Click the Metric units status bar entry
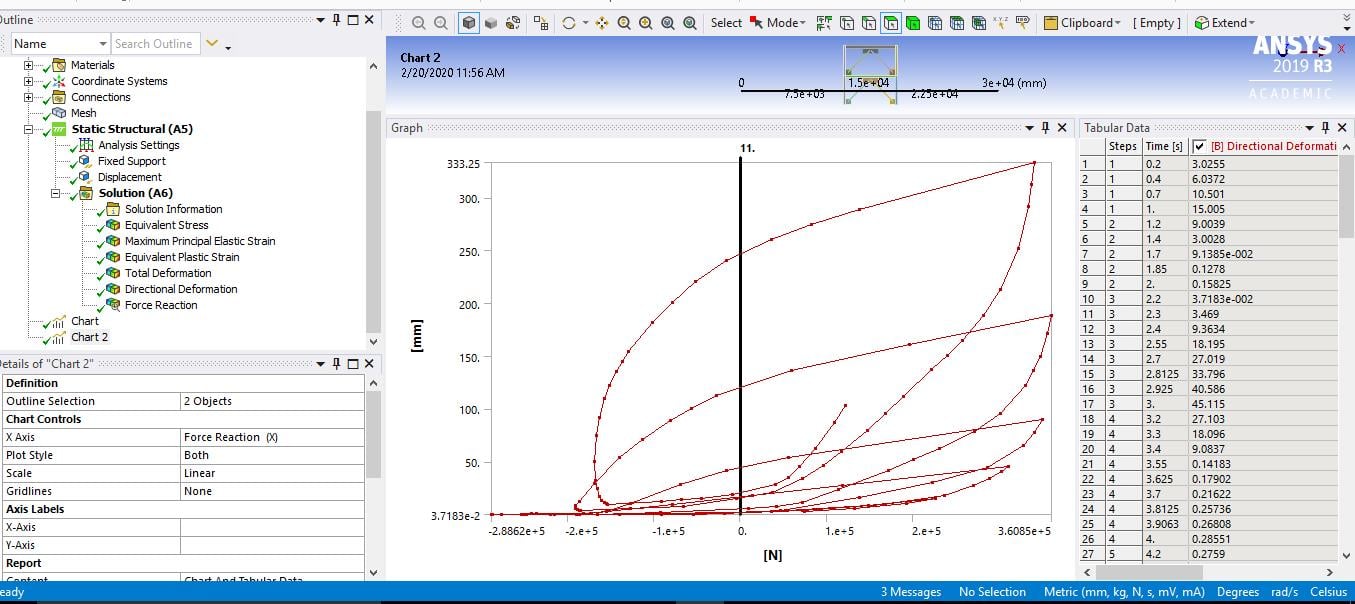This screenshot has height=604, width=1355. (x=1123, y=592)
